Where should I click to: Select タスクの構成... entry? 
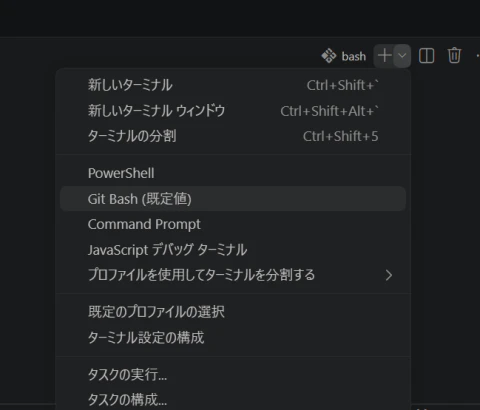(233, 399)
